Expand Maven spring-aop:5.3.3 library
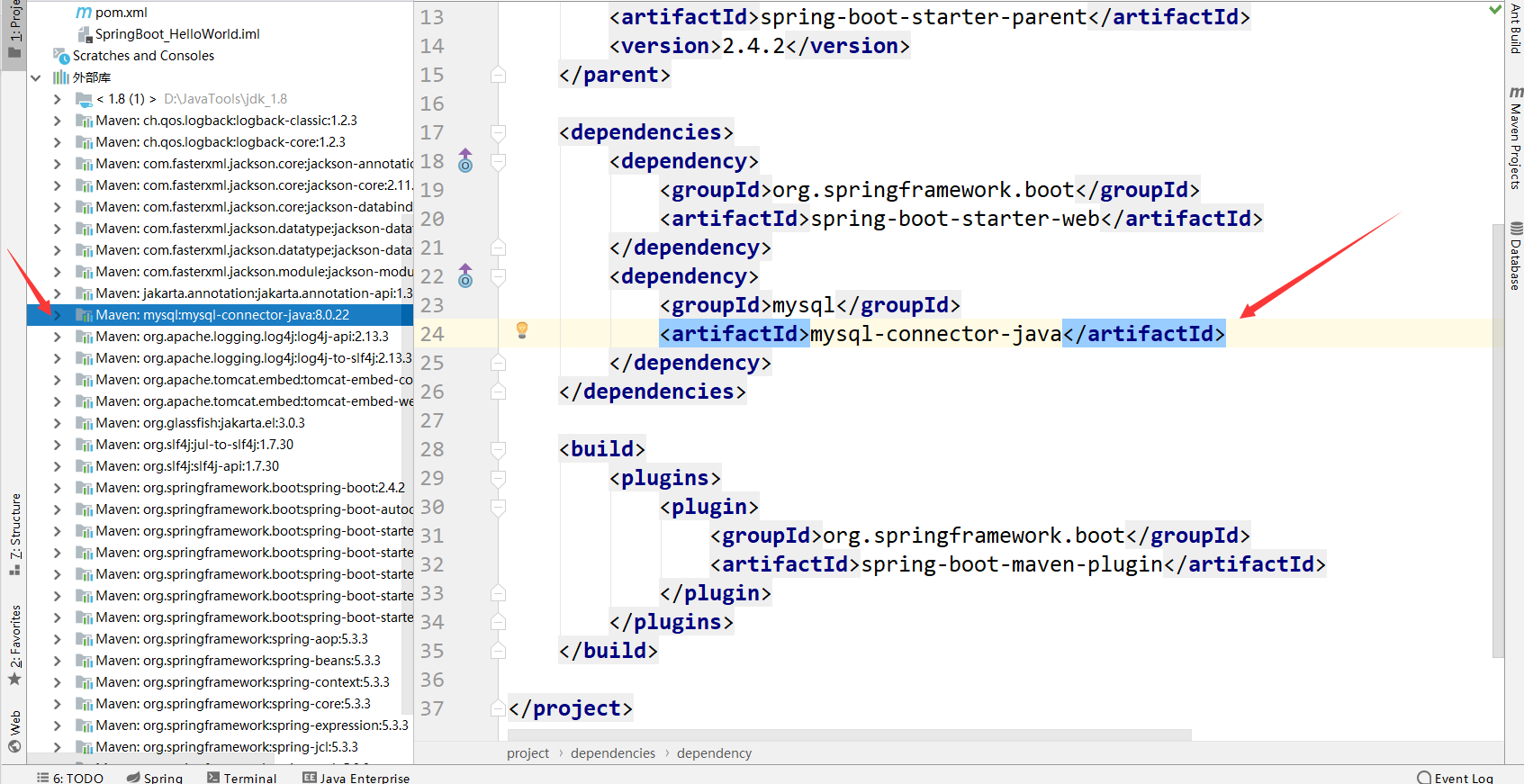Image resolution: width=1524 pixels, height=784 pixels. (x=58, y=639)
